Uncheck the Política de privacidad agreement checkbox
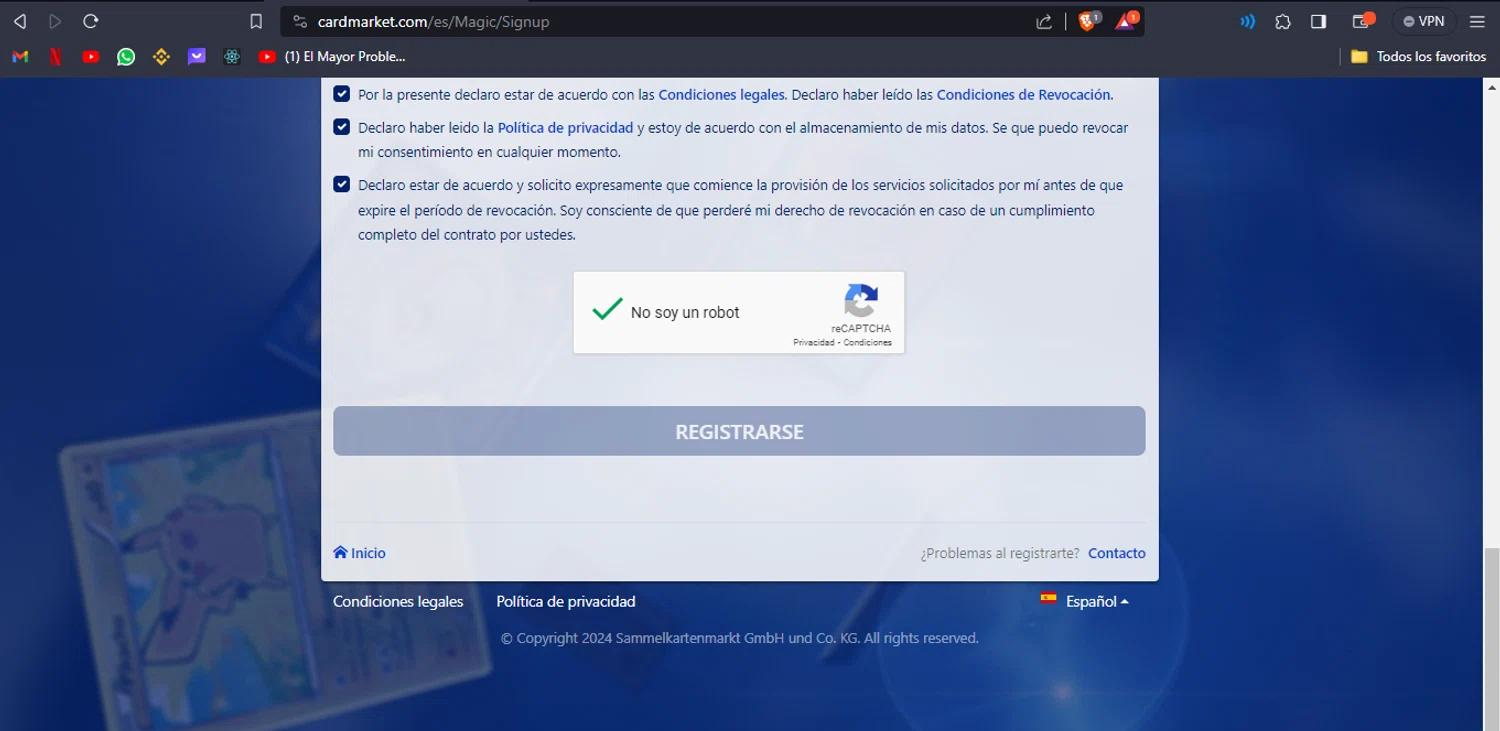Screen dimensions: 1500x731 point(341,127)
